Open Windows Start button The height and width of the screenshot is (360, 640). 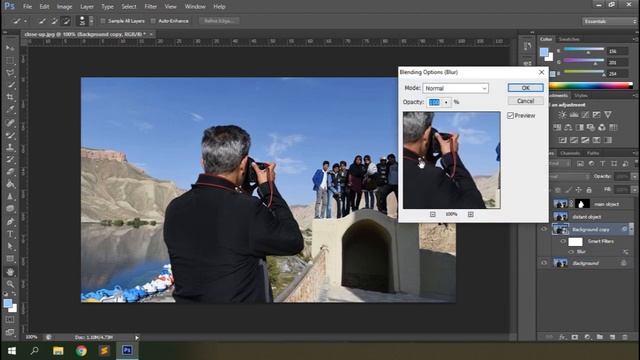pos(11,351)
